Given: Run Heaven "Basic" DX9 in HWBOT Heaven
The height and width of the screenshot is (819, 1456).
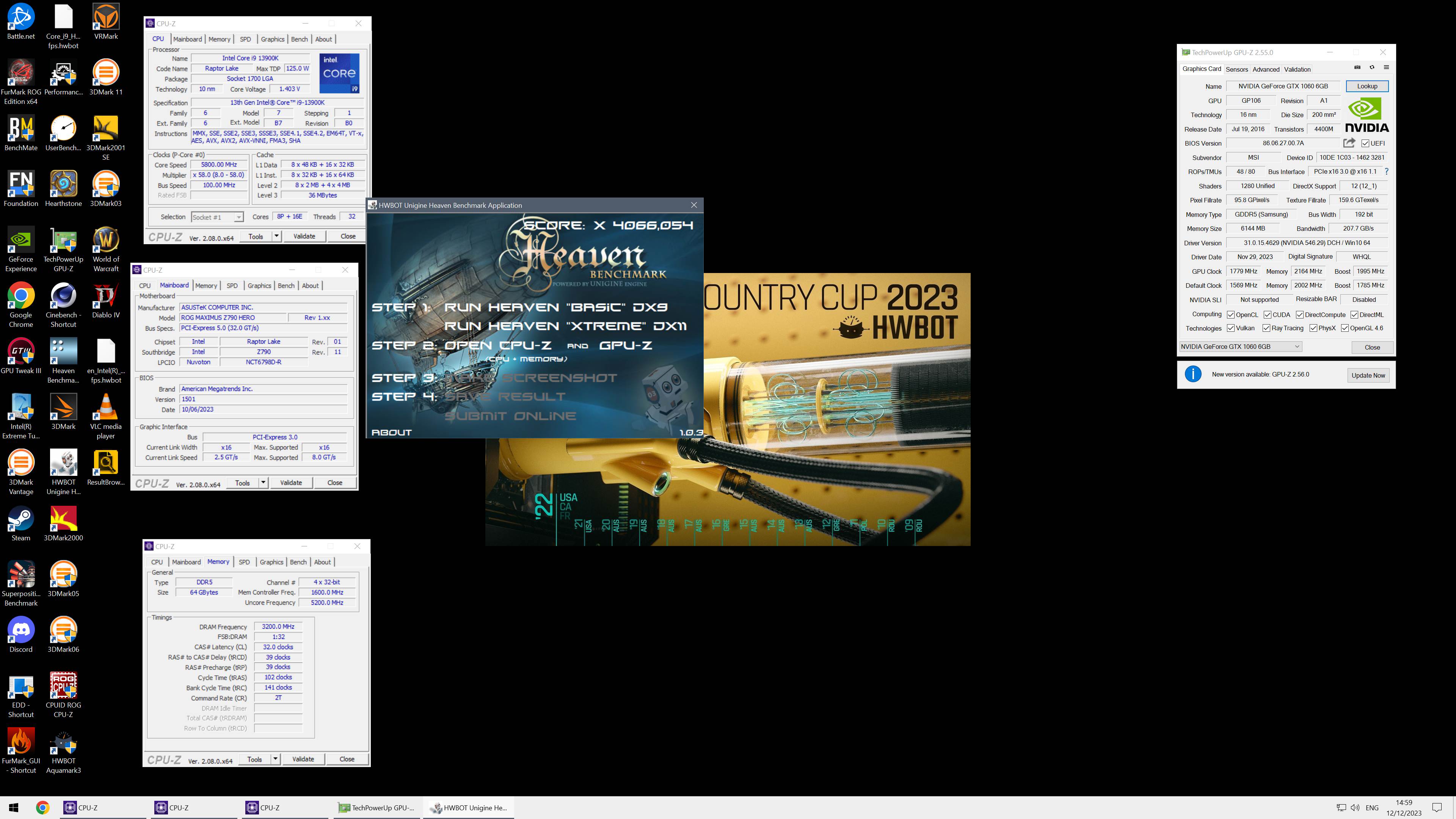Looking at the screenshot, I should 555,307.
